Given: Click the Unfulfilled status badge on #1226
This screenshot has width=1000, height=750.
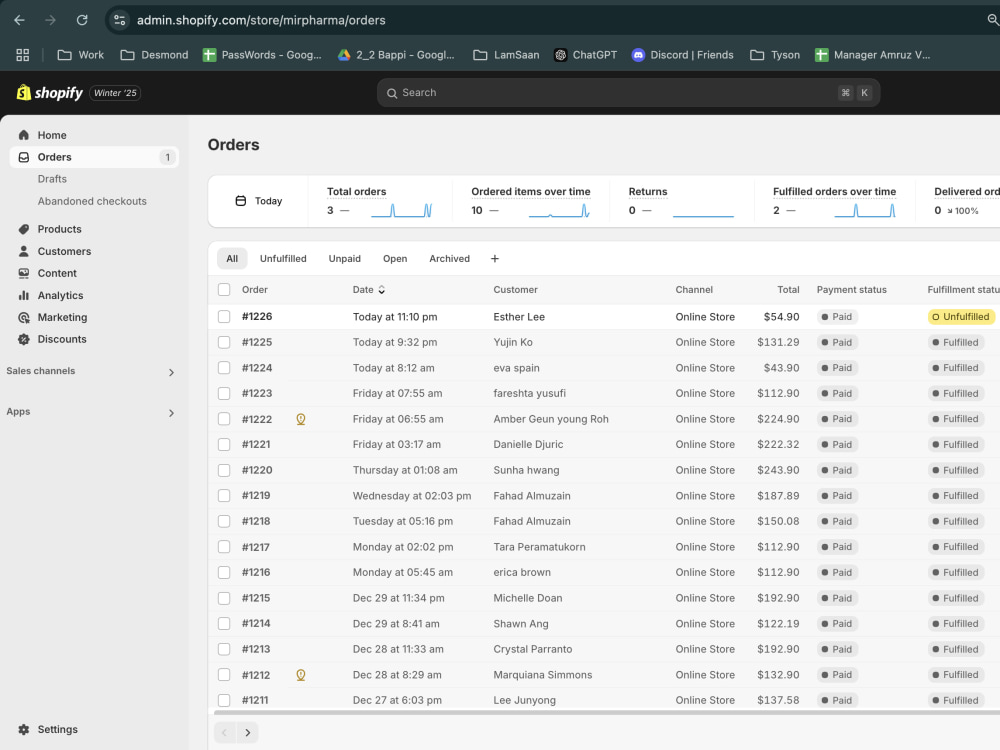Looking at the screenshot, I should click(x=961, y=317).
